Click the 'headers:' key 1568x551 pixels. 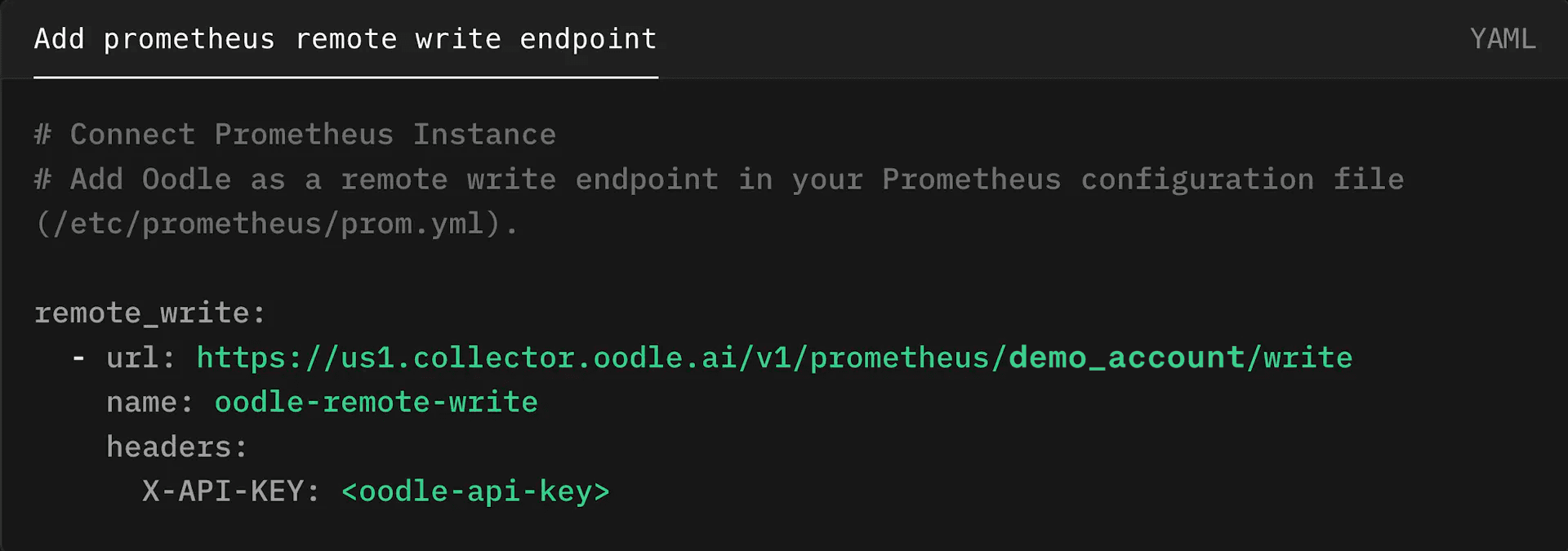pos(176,447)
